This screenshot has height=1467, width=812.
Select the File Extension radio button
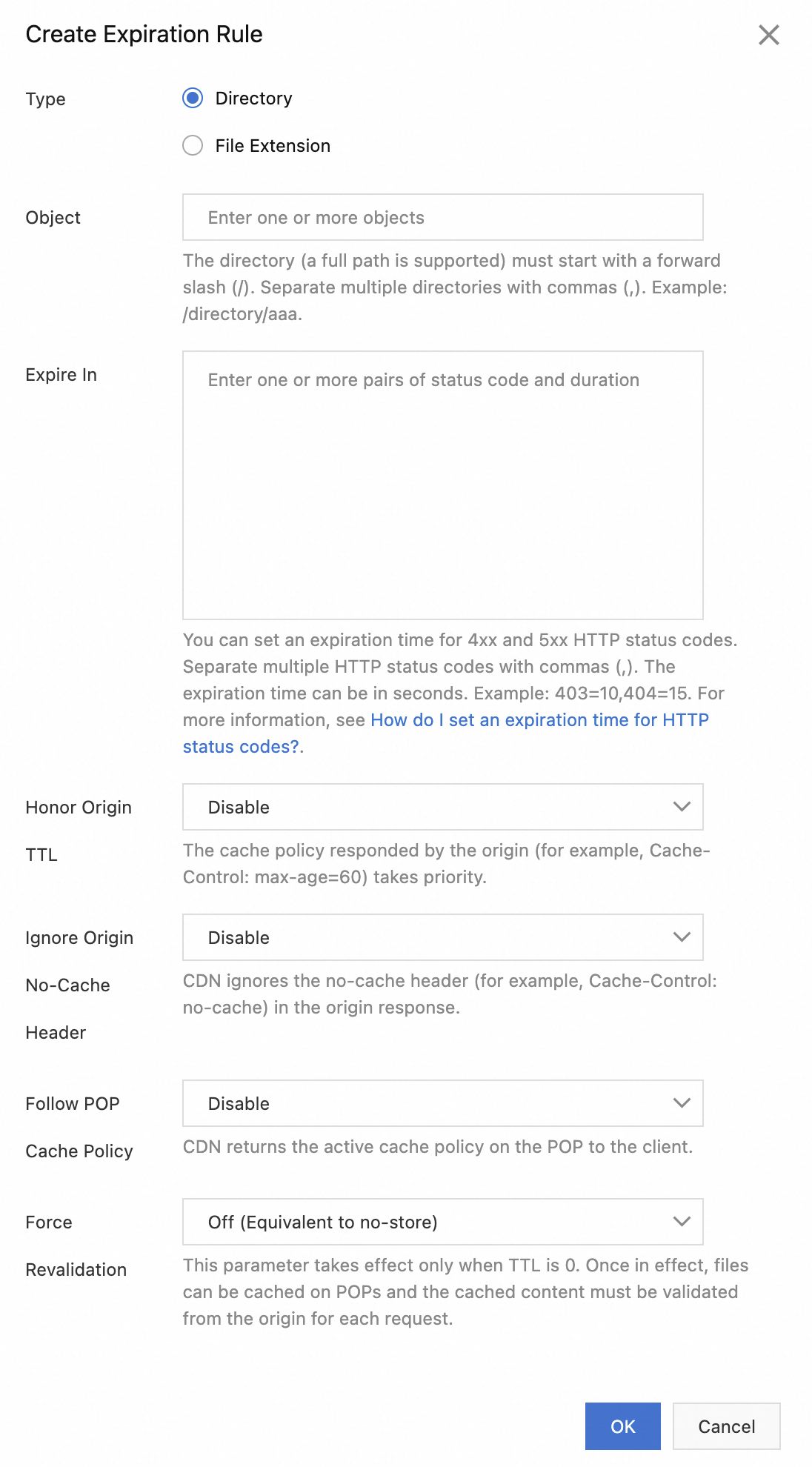pos(193,145)
